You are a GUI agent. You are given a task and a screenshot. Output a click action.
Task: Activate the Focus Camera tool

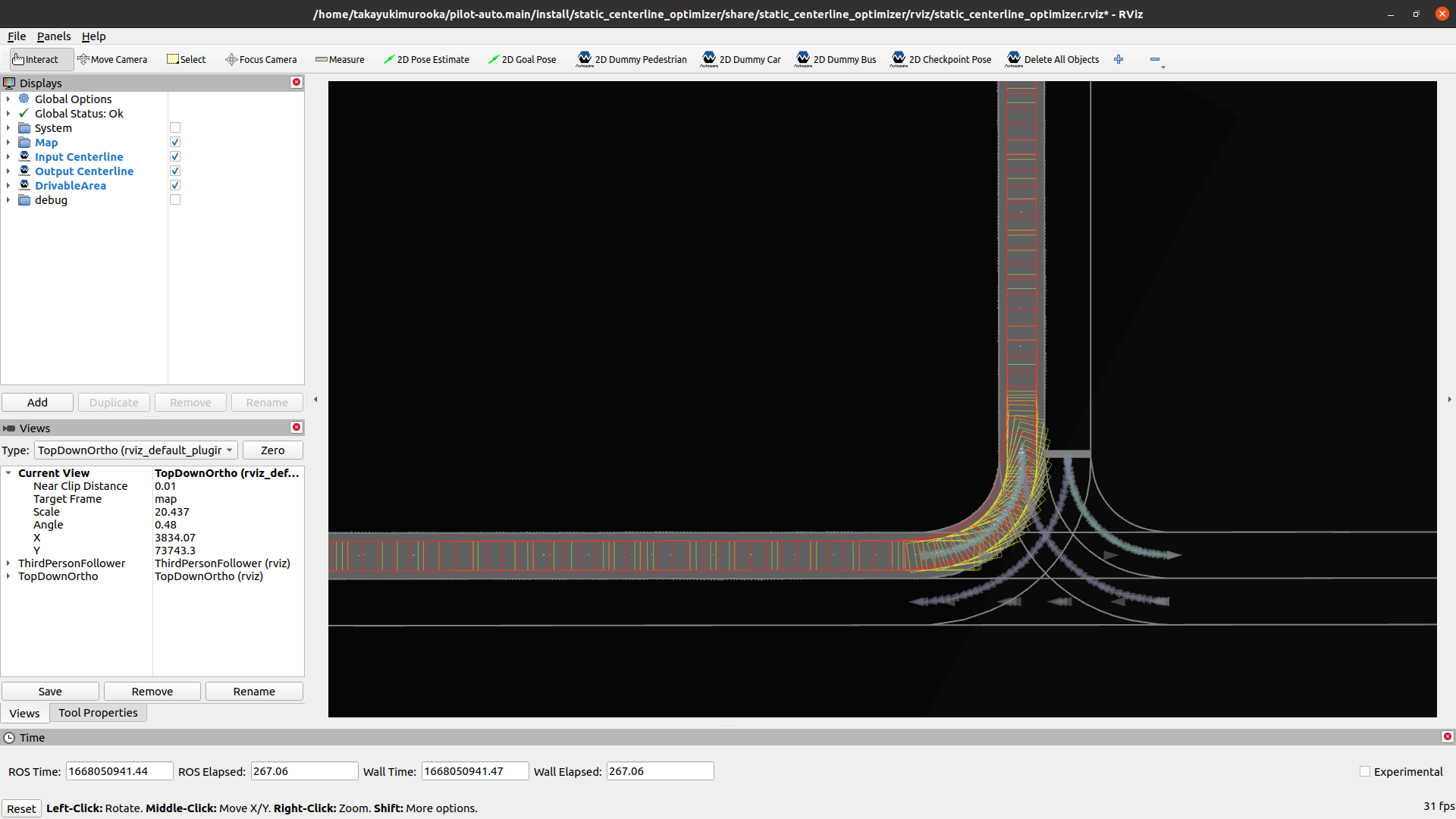(261, 59)
